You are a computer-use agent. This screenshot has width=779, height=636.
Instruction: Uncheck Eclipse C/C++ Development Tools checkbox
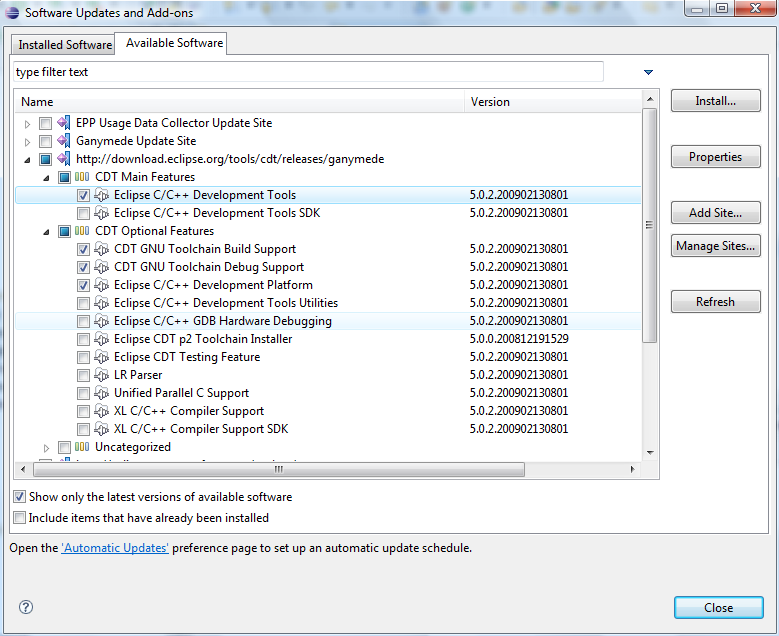[x=83, y=195]
